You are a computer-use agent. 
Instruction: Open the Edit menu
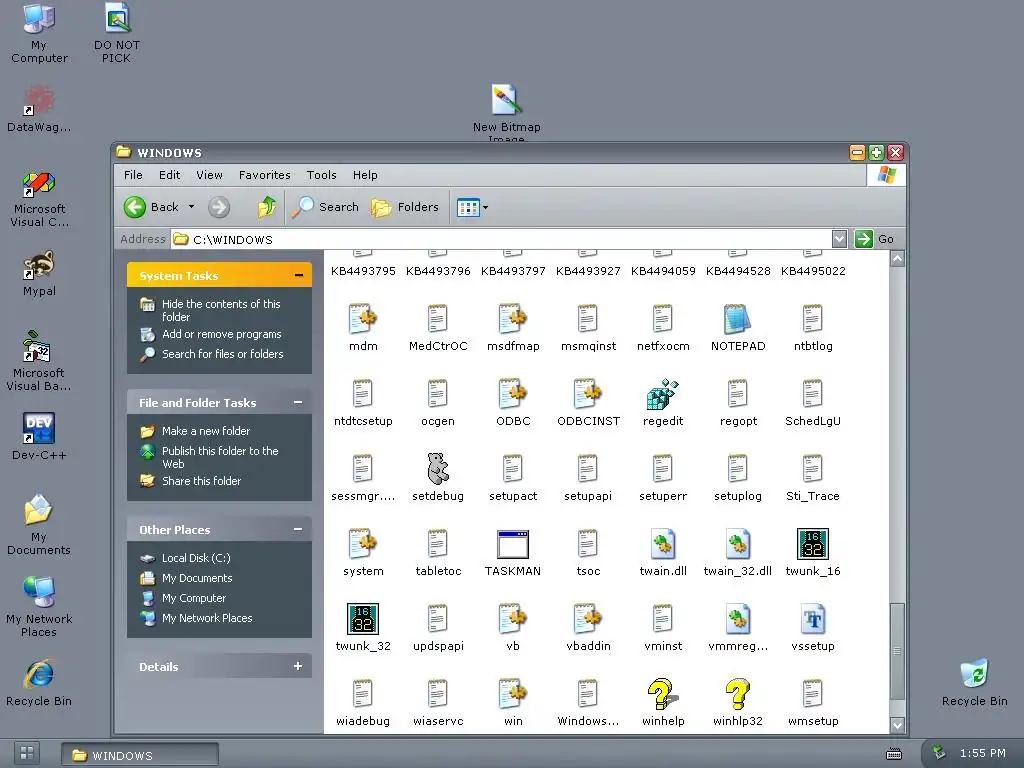[169, 175]
